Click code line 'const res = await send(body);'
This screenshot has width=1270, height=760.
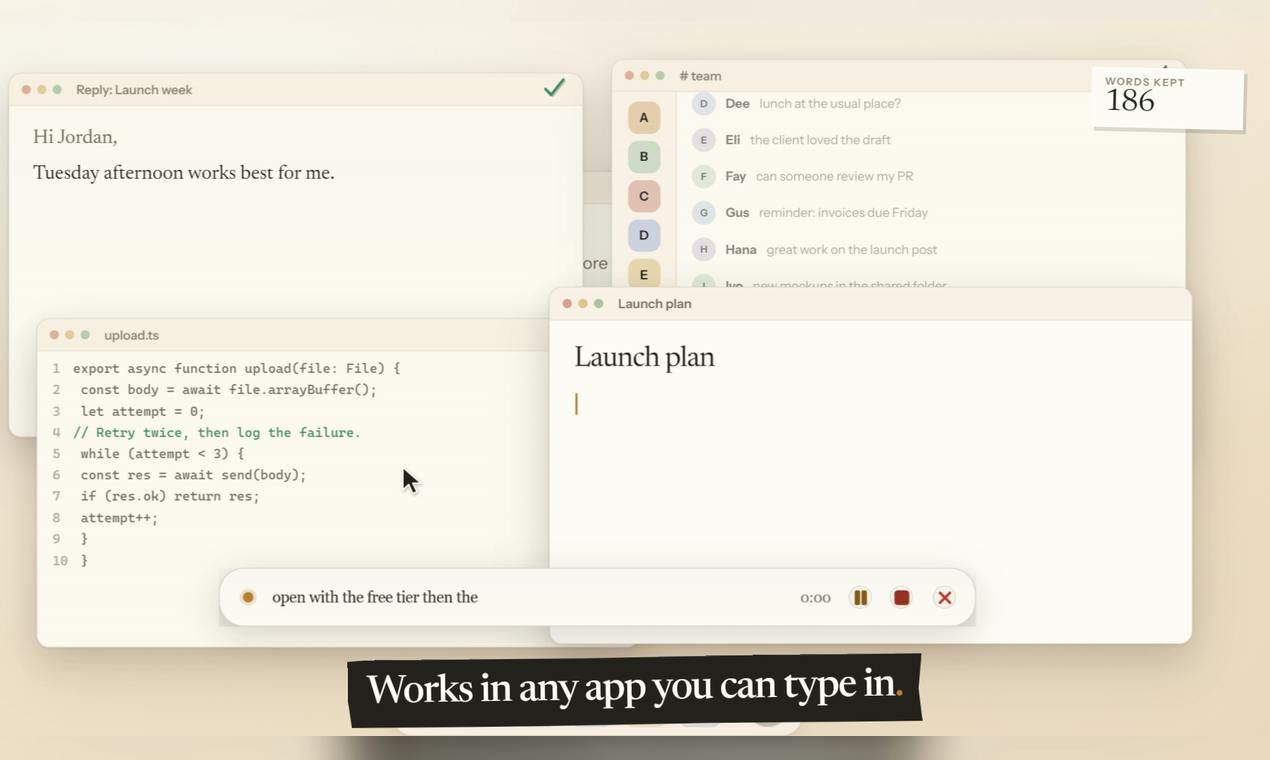click(194, 475)
